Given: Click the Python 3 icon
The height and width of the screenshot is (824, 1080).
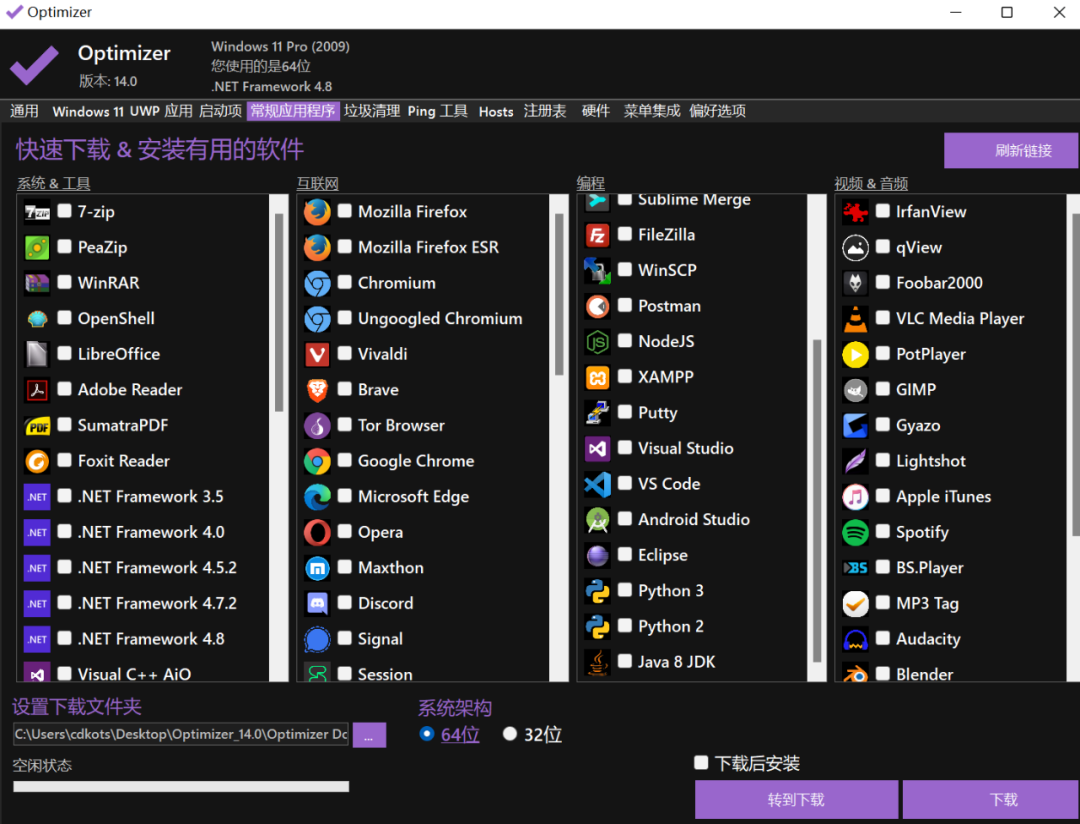Looking at the screenshot, I should (x=597, y=591).
